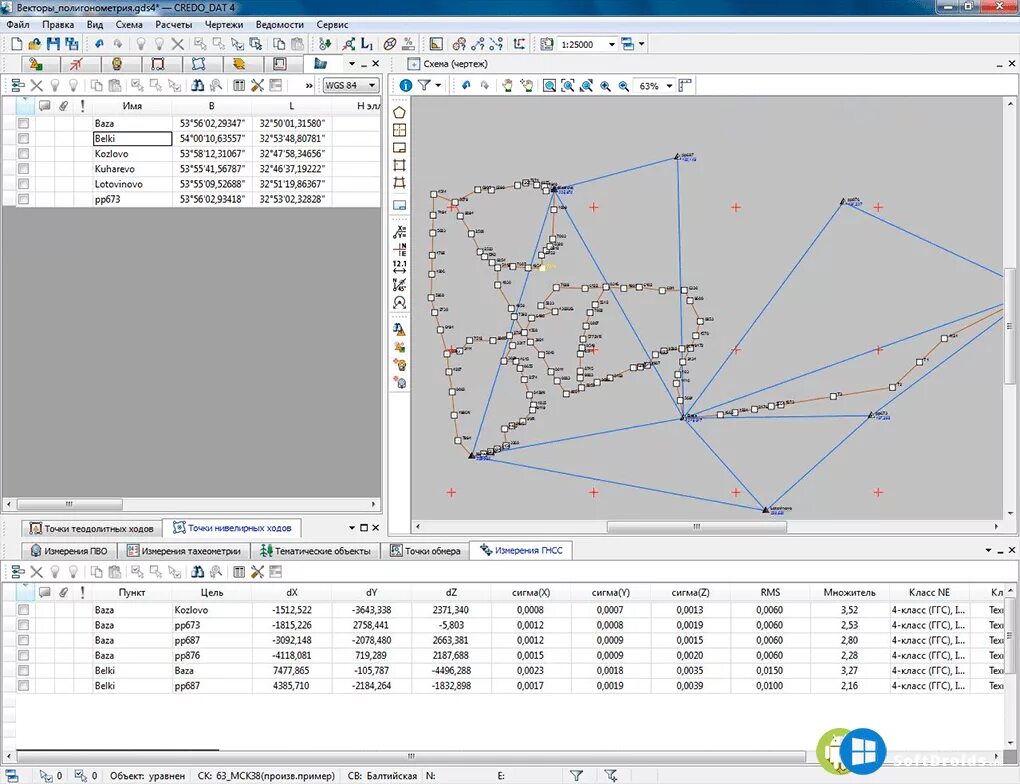Tick the checkbox for the Belki point row
Screen dimensions: 1020x784
[x=23, y=139]
